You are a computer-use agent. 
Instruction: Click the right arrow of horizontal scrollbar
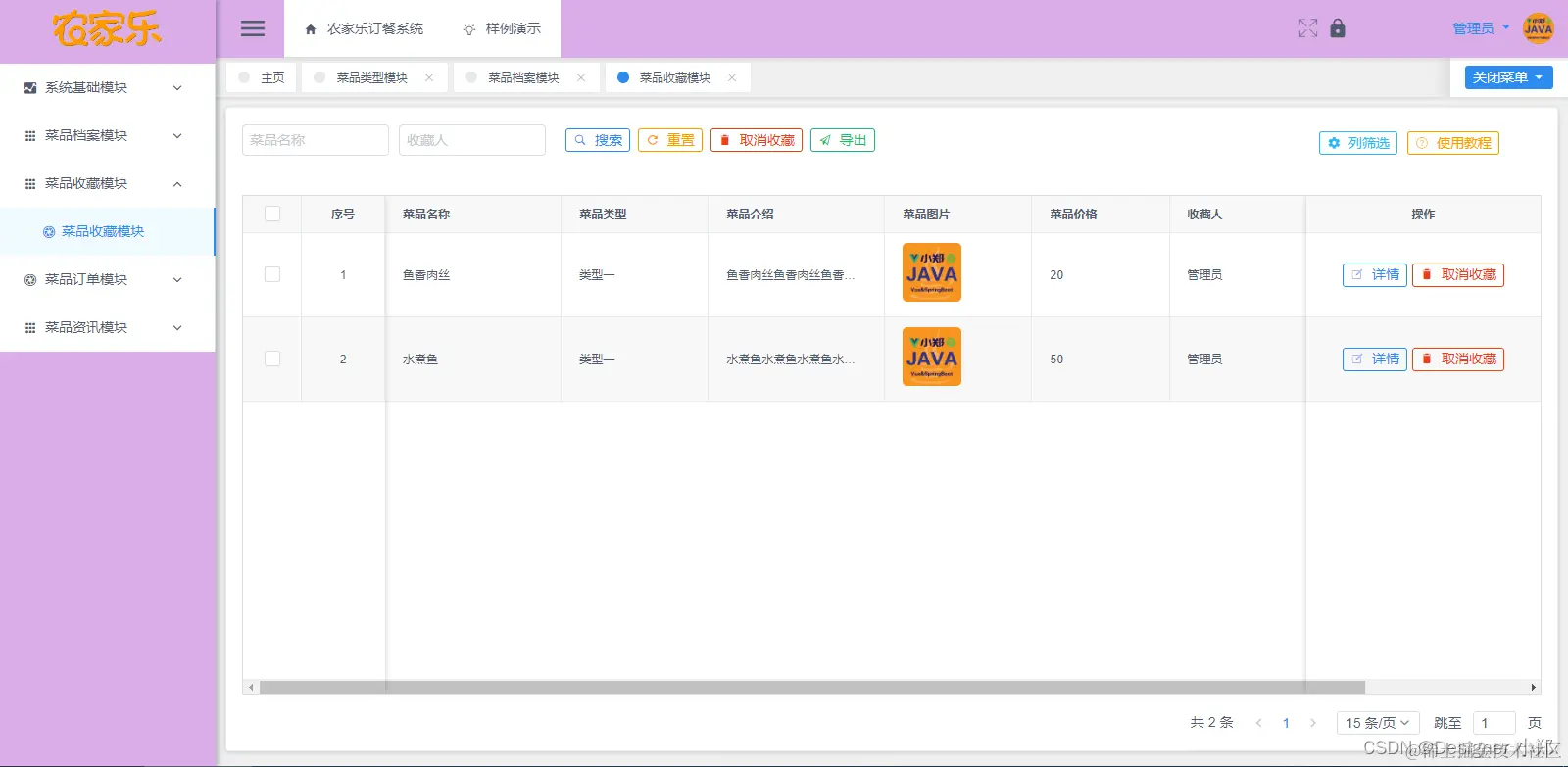click(1534, 688)
